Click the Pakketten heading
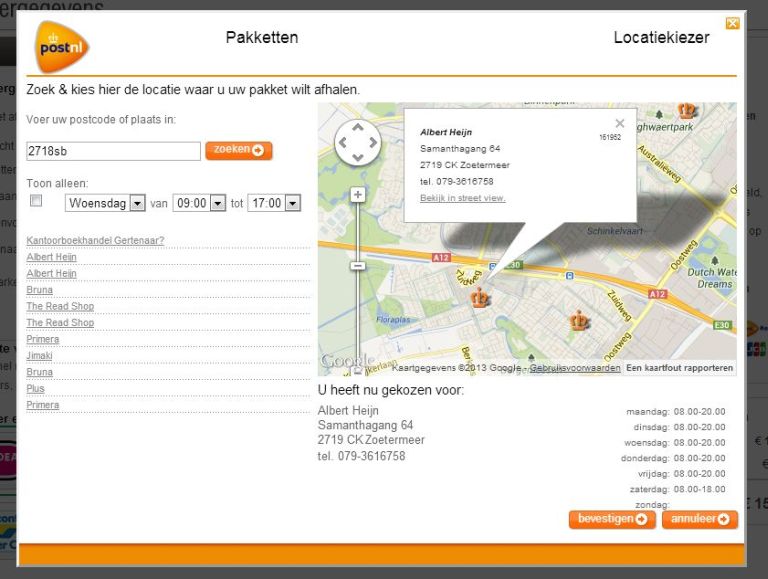 [262, 38]
